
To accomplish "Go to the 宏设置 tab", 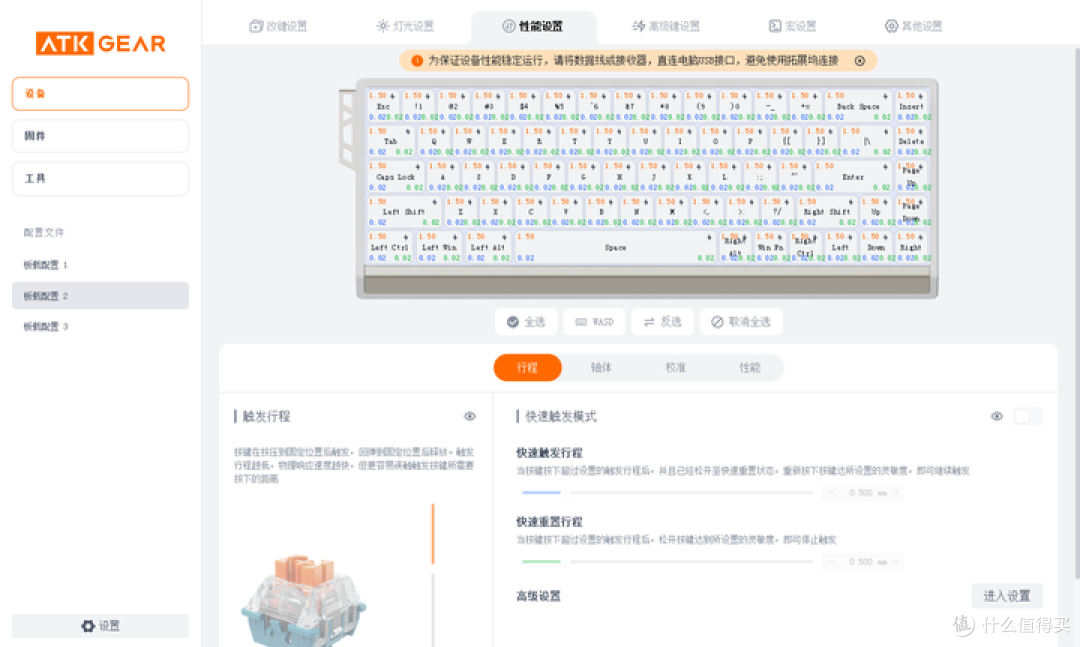I will pos(793,26).
